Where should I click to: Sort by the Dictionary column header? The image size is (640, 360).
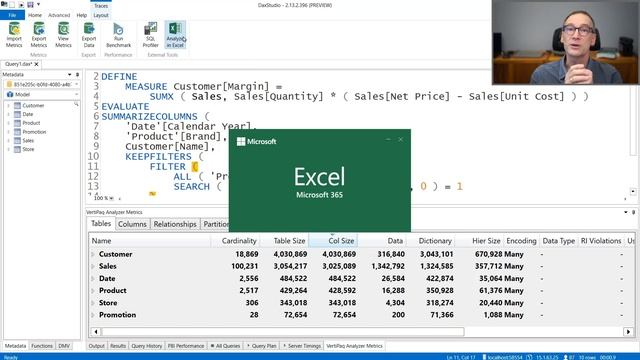click(x=431, y=241)
